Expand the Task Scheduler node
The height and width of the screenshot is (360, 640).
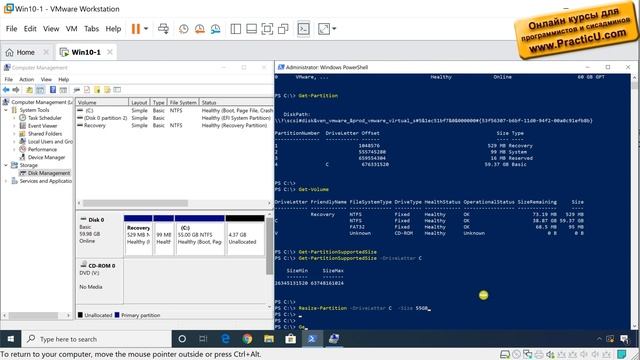14,118
